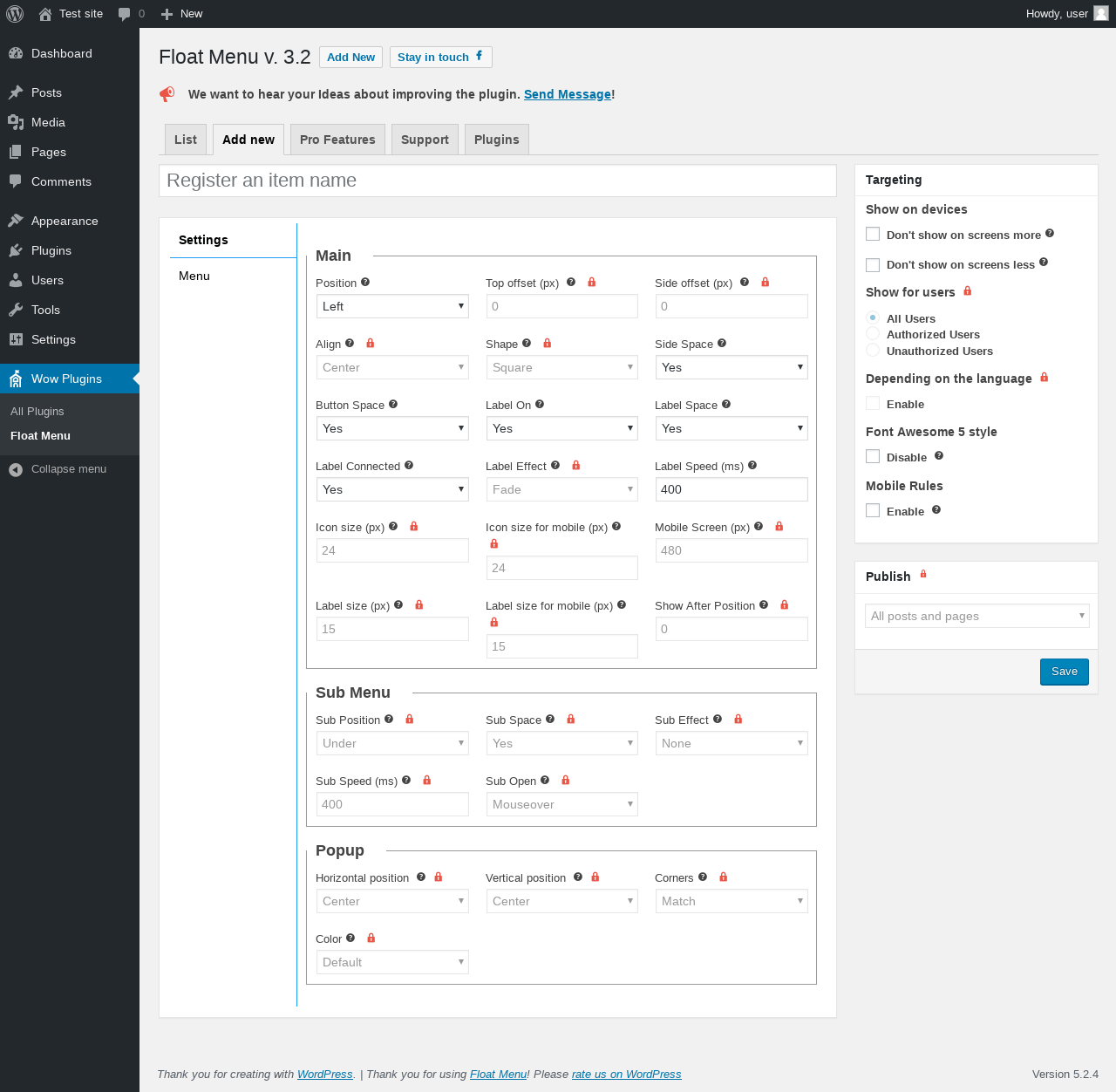Screen dimensions: 1116x1092
Task: Open Dashboard in admin sidebar
Action: click(70, 53)
